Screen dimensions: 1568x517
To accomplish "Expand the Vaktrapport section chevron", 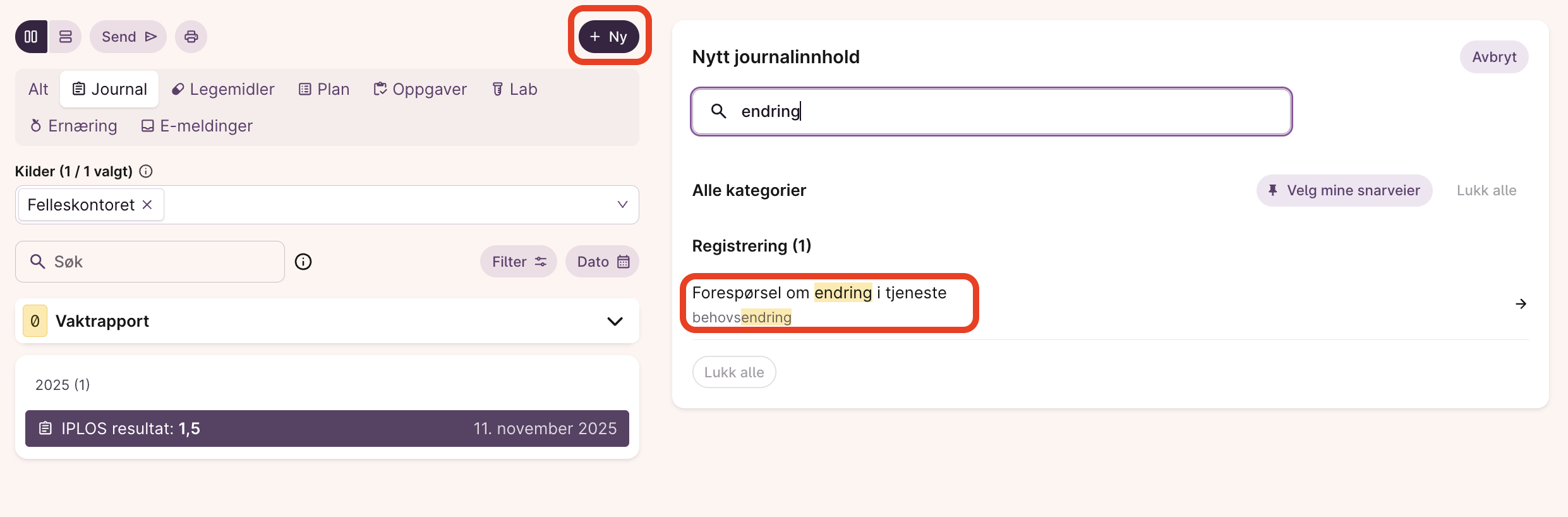I will [615, 321].
